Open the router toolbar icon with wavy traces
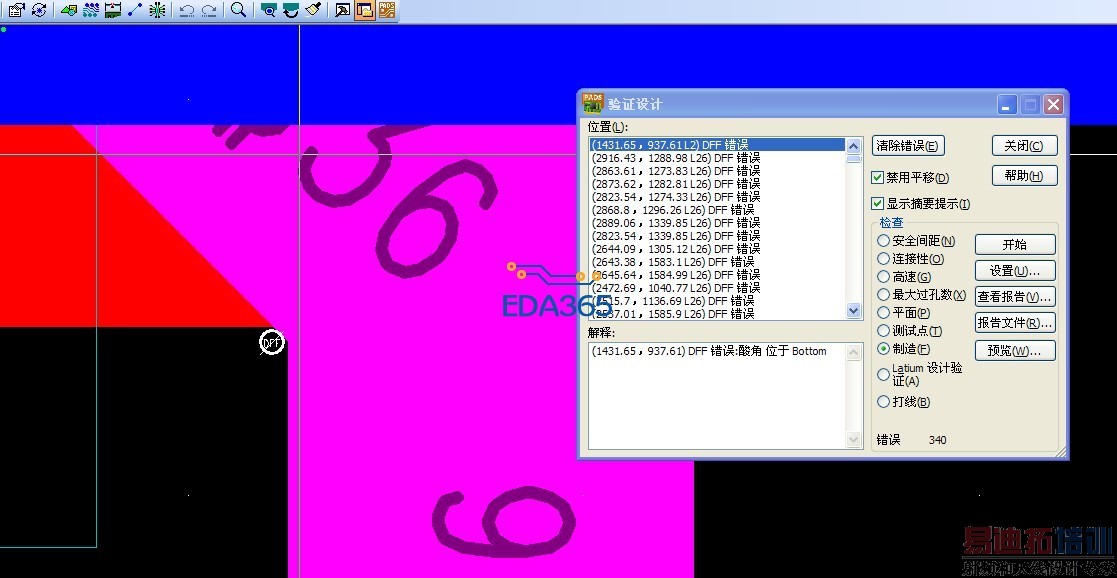1117x578 pixels. [x=91, y=10]
